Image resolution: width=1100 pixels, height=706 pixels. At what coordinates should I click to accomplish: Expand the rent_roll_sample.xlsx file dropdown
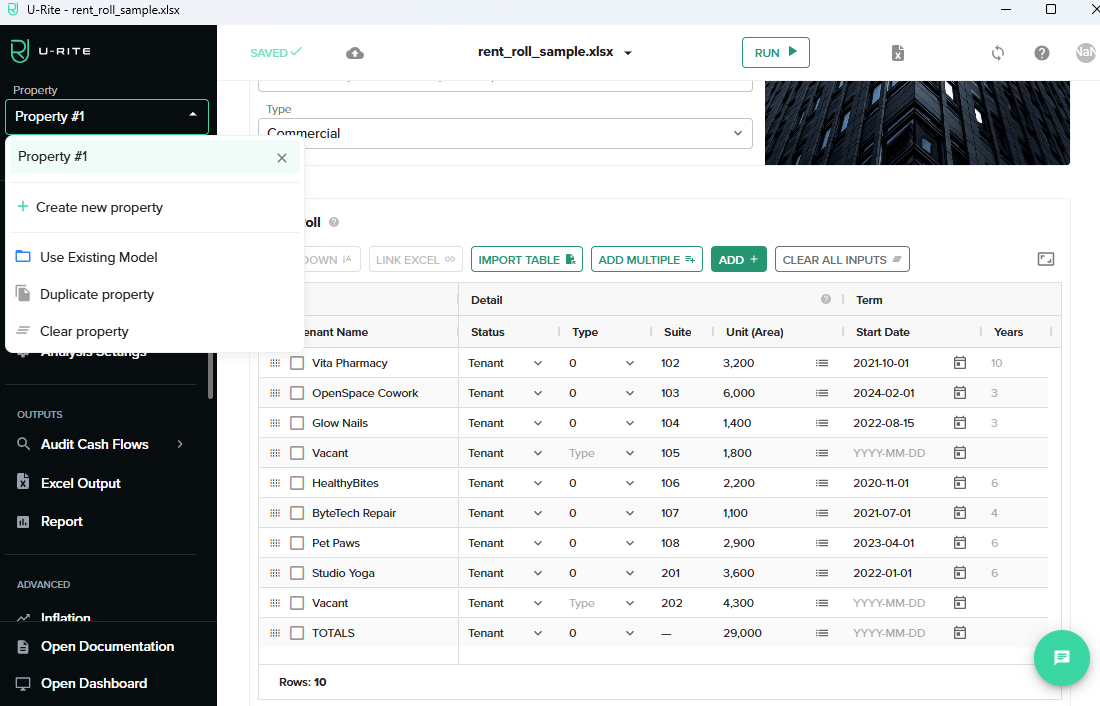coord(628,53)
